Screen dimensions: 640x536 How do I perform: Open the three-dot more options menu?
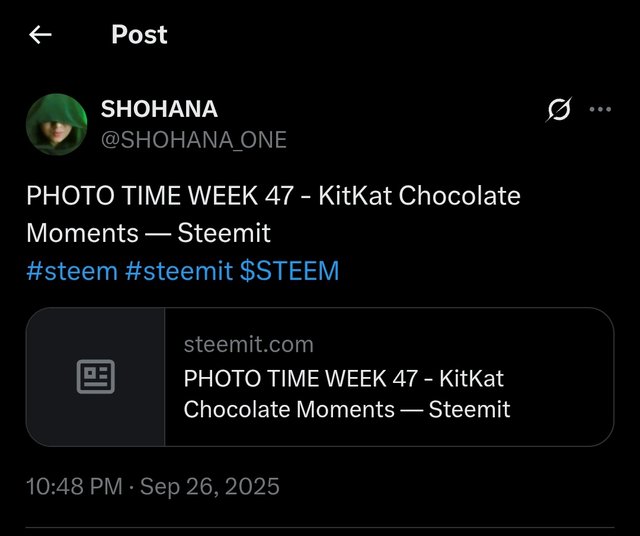pos(600,110)
